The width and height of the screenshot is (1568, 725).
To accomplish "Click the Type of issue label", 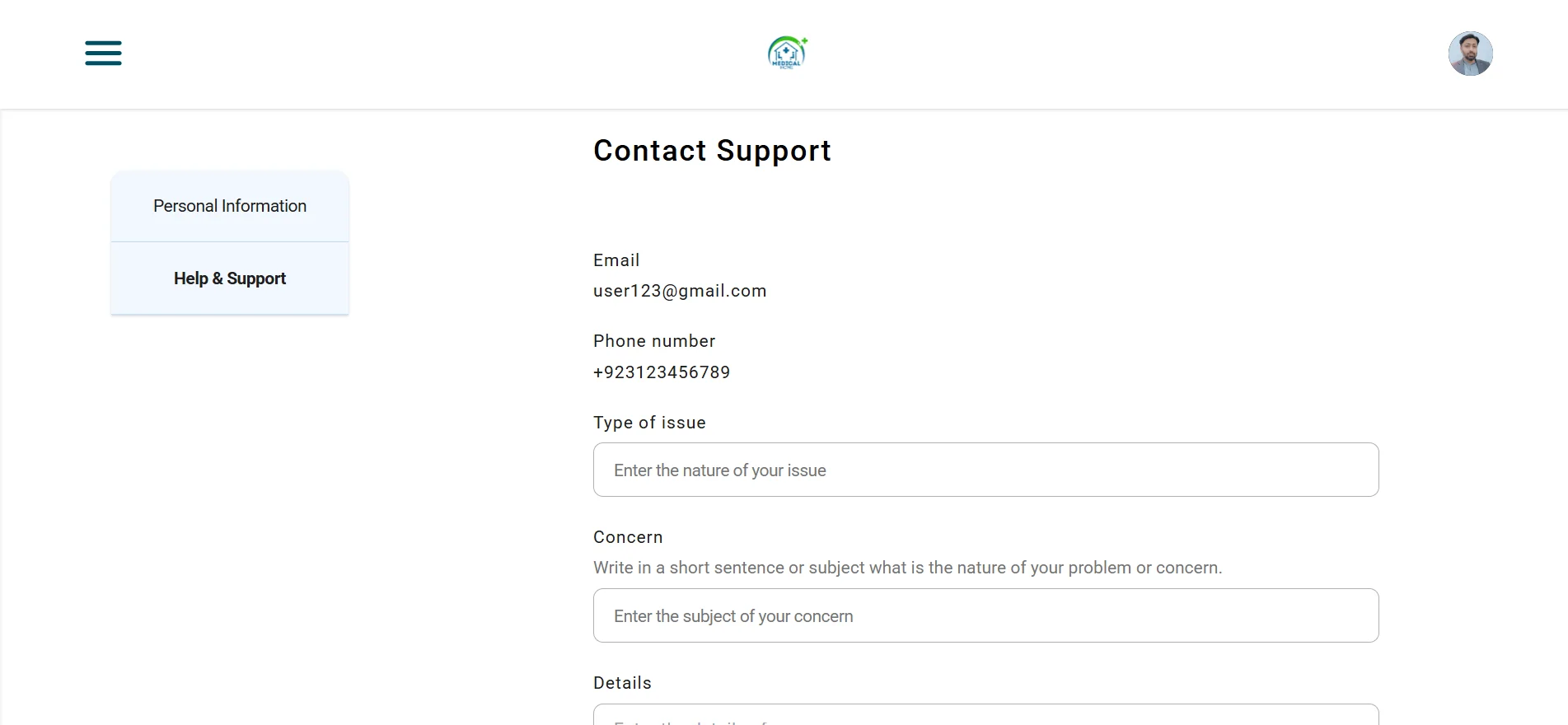I will [x=649, y=423].
